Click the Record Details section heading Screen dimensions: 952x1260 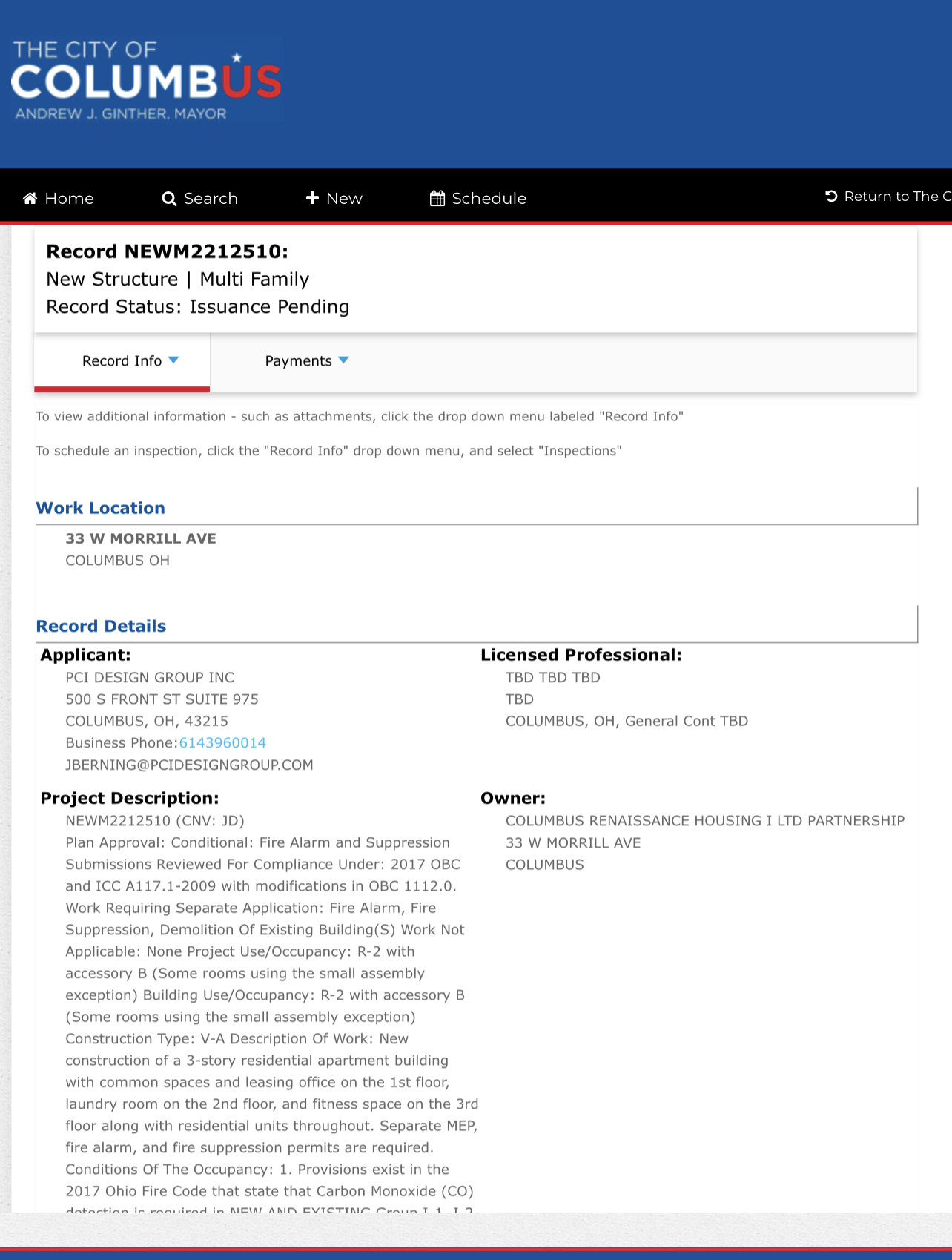(101, 626)
